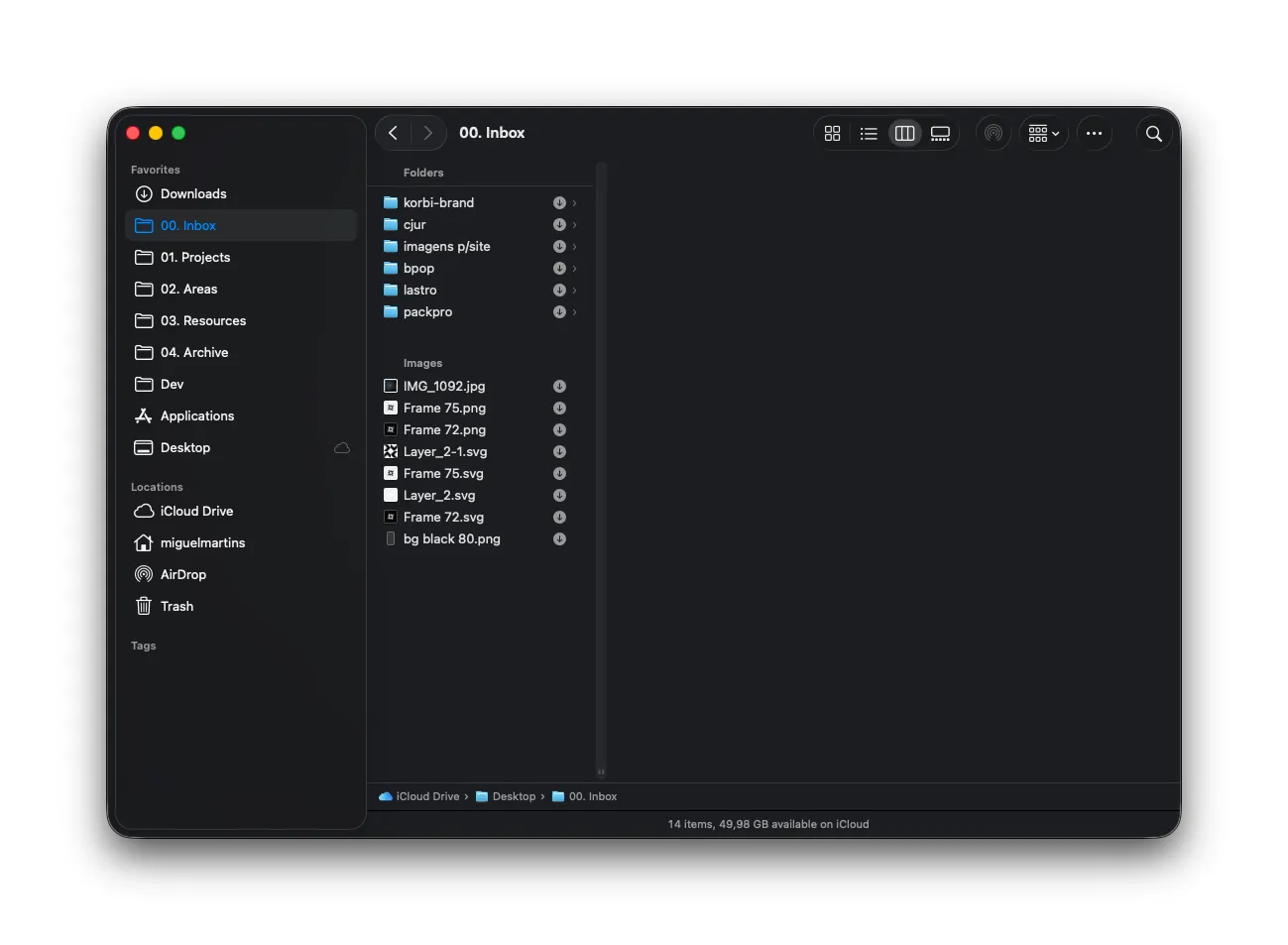Open iCloud Drive location
The width and height of the screenshot is (1288, 945).
click(x=241, y=511)
